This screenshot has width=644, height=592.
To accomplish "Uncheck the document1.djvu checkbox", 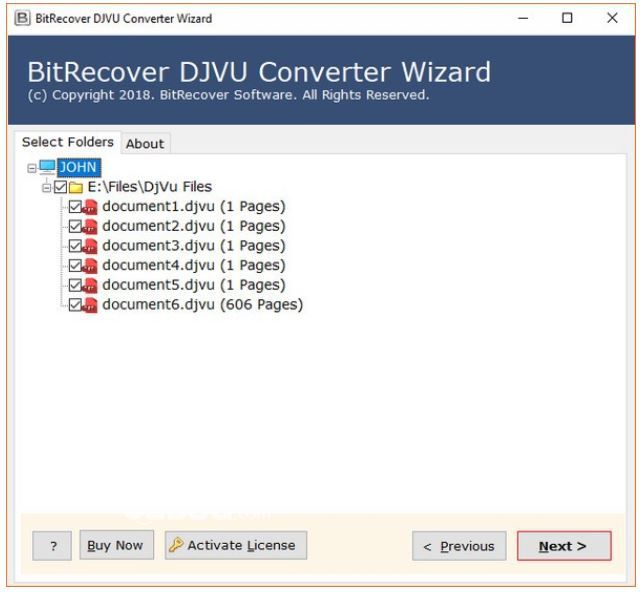I will [x=75, y=207].
